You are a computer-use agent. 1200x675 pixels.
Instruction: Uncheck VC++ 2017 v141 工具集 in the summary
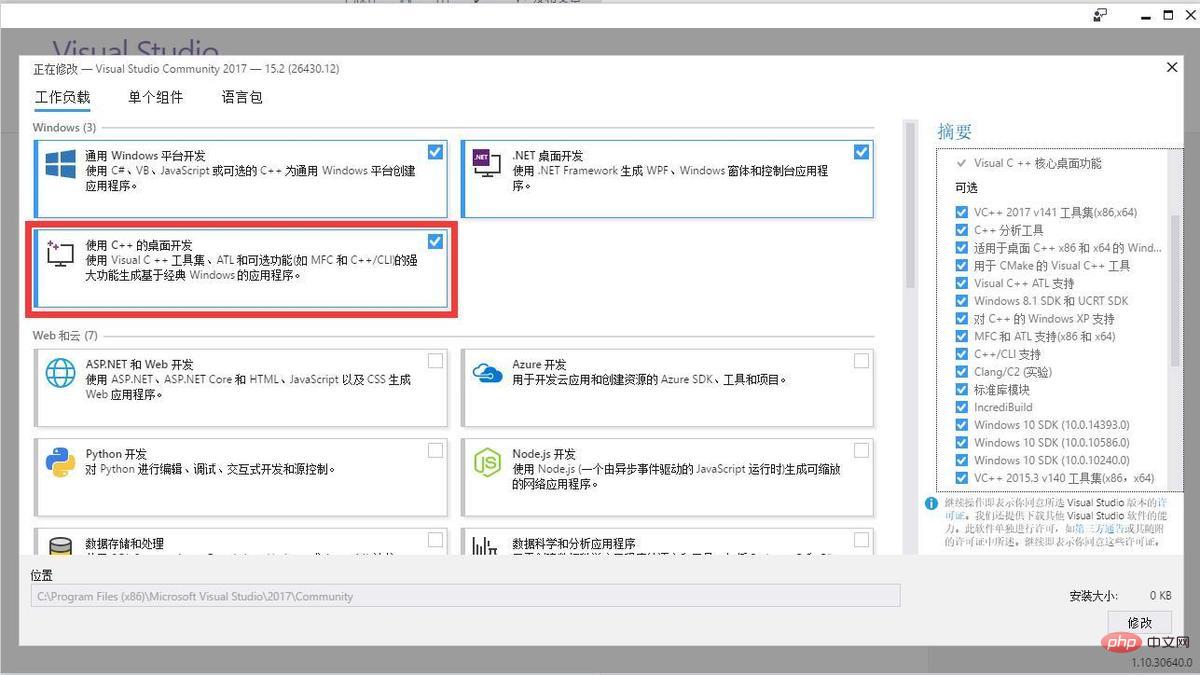962,212
